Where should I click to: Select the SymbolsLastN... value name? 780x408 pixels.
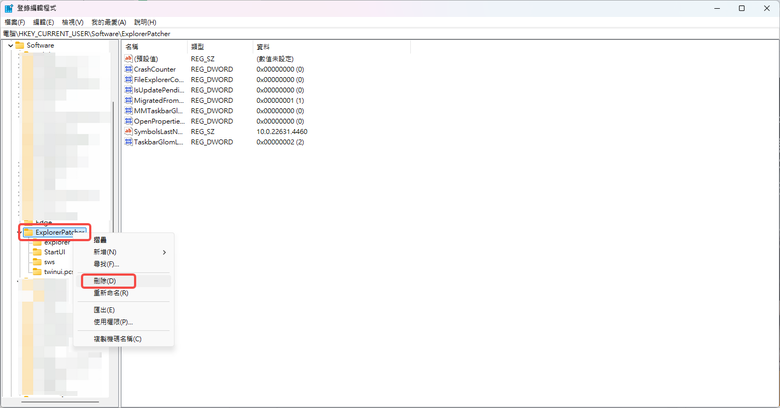[x=159, y=132]
